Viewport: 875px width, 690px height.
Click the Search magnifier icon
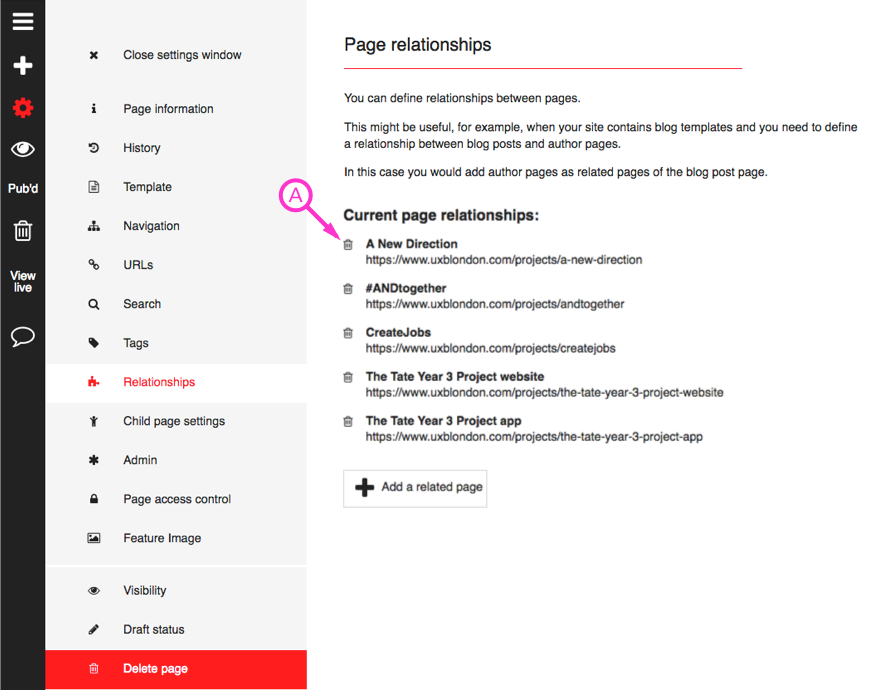pyautogui.click(x=94, y=304)
